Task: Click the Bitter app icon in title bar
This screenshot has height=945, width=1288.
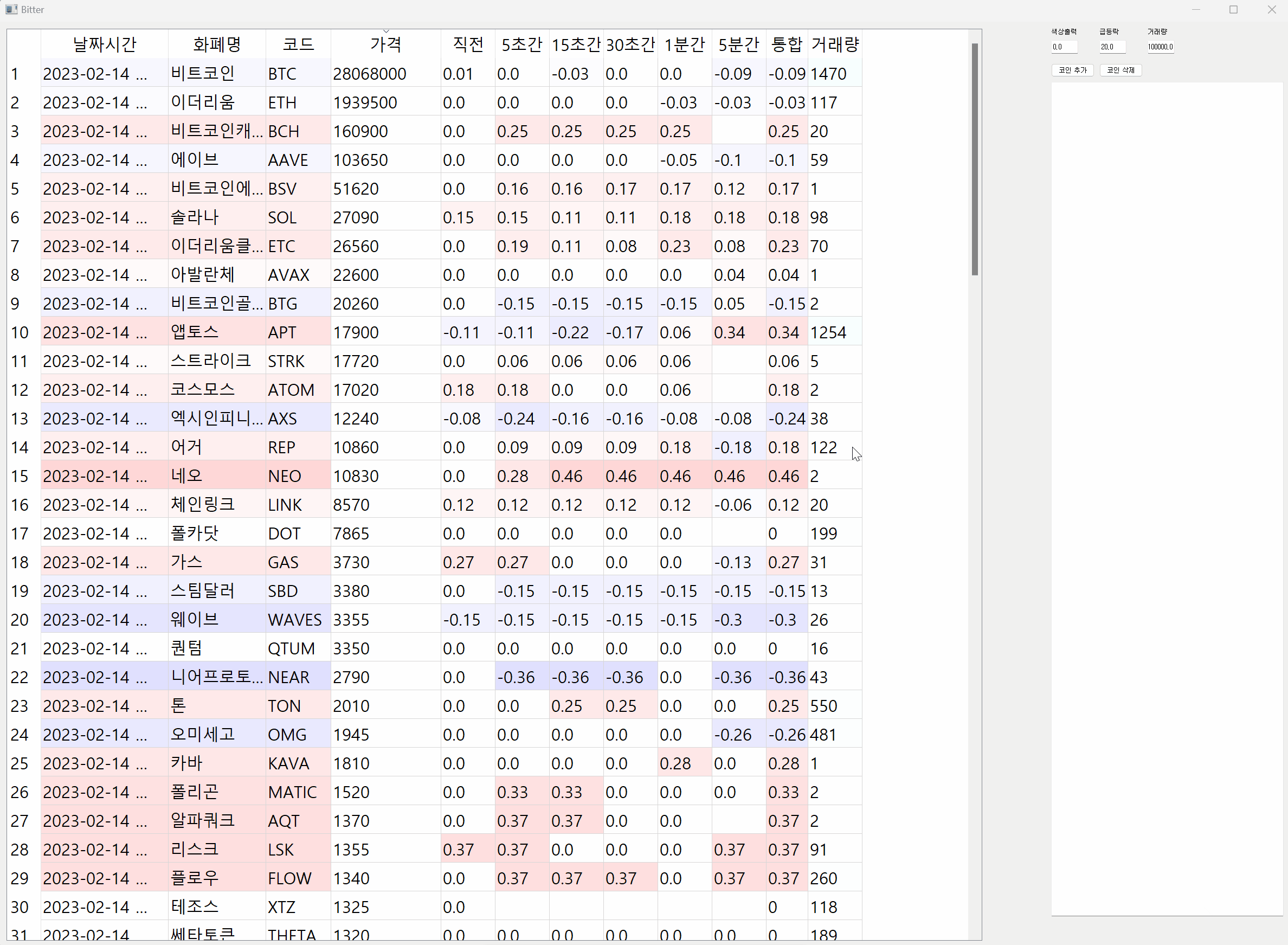Action: tap(11, 9)
